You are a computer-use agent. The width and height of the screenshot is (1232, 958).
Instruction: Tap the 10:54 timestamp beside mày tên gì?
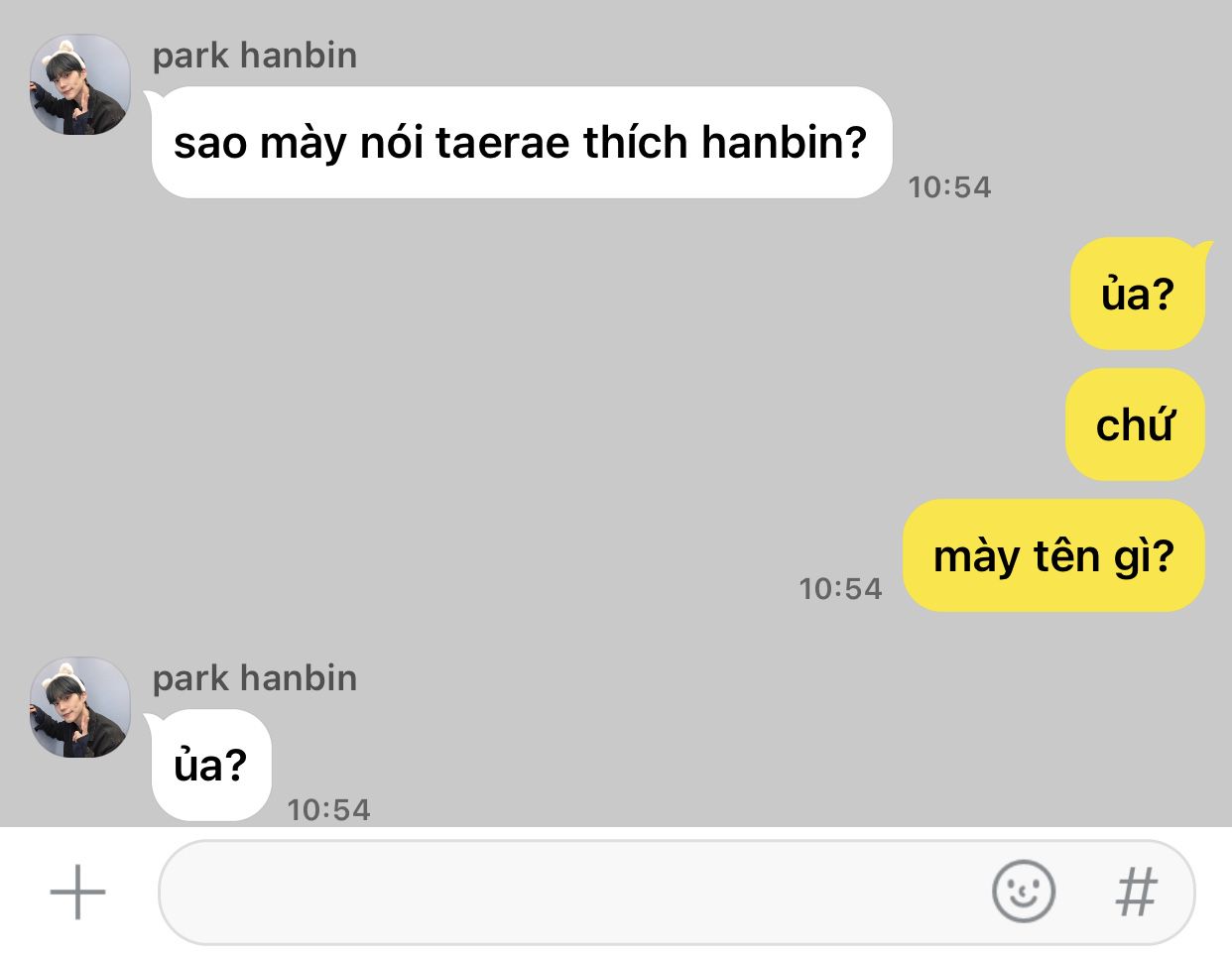click(840, 589)
